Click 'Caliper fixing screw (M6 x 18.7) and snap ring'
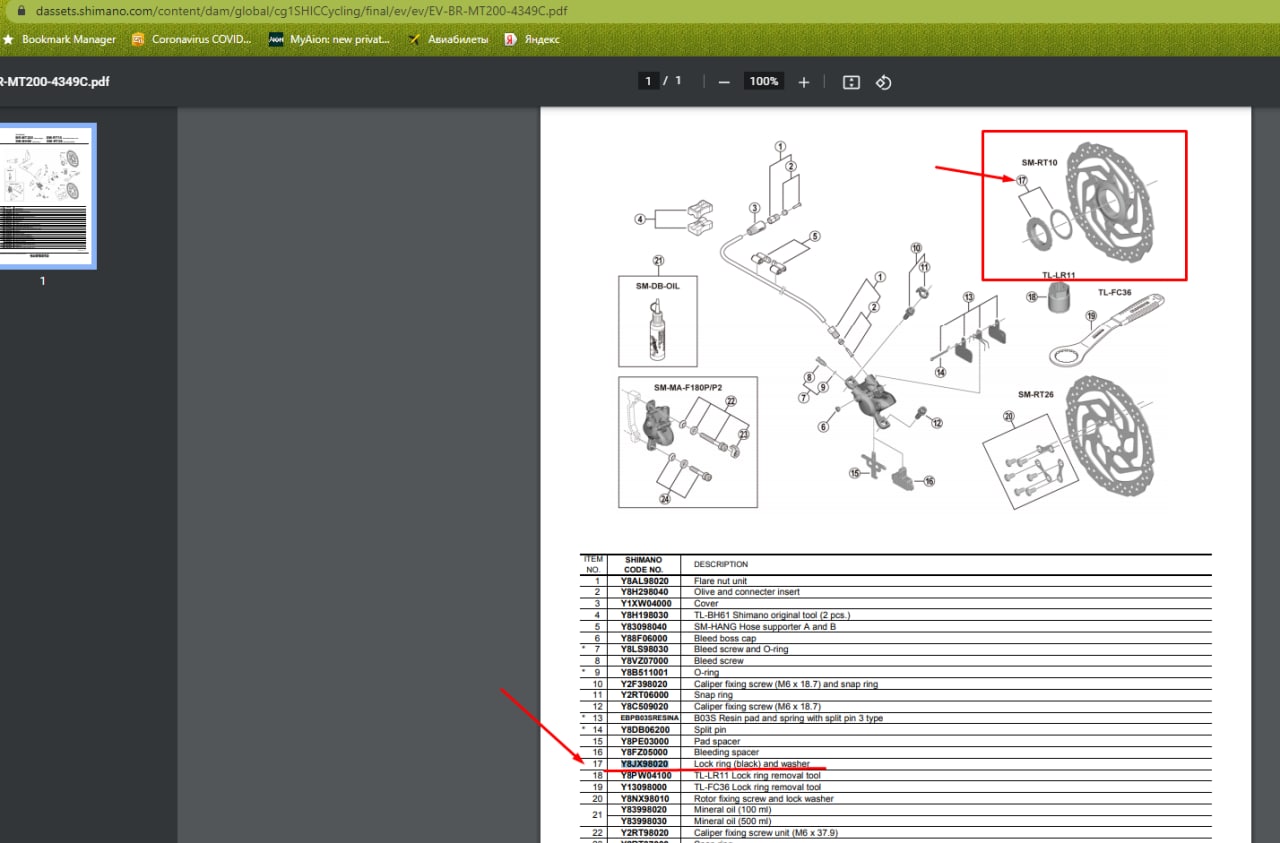Screen dimensions: 1280x843 785,684
